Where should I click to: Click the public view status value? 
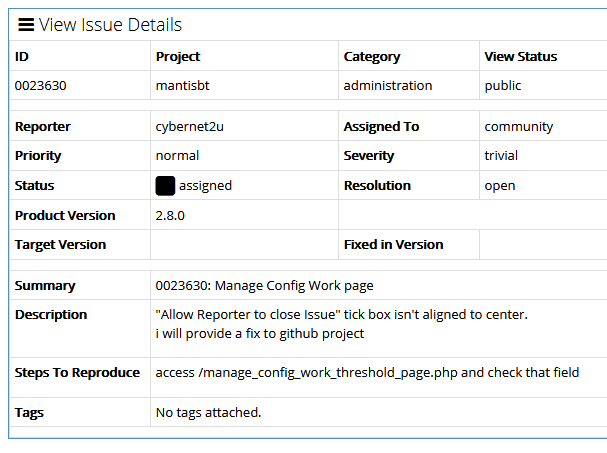pyautogui.click(x=503, y=86)
